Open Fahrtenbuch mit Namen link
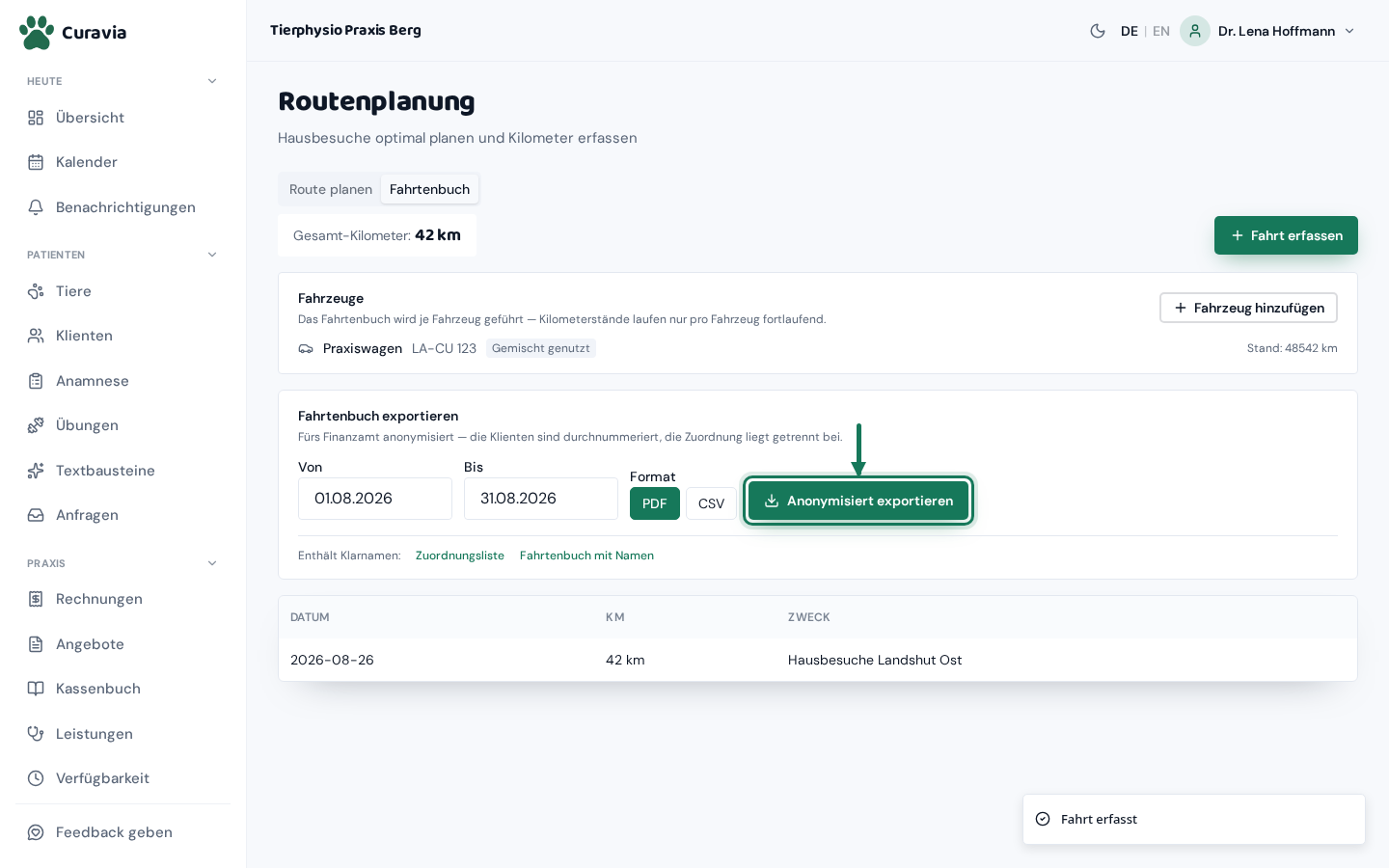 [586, 556]
